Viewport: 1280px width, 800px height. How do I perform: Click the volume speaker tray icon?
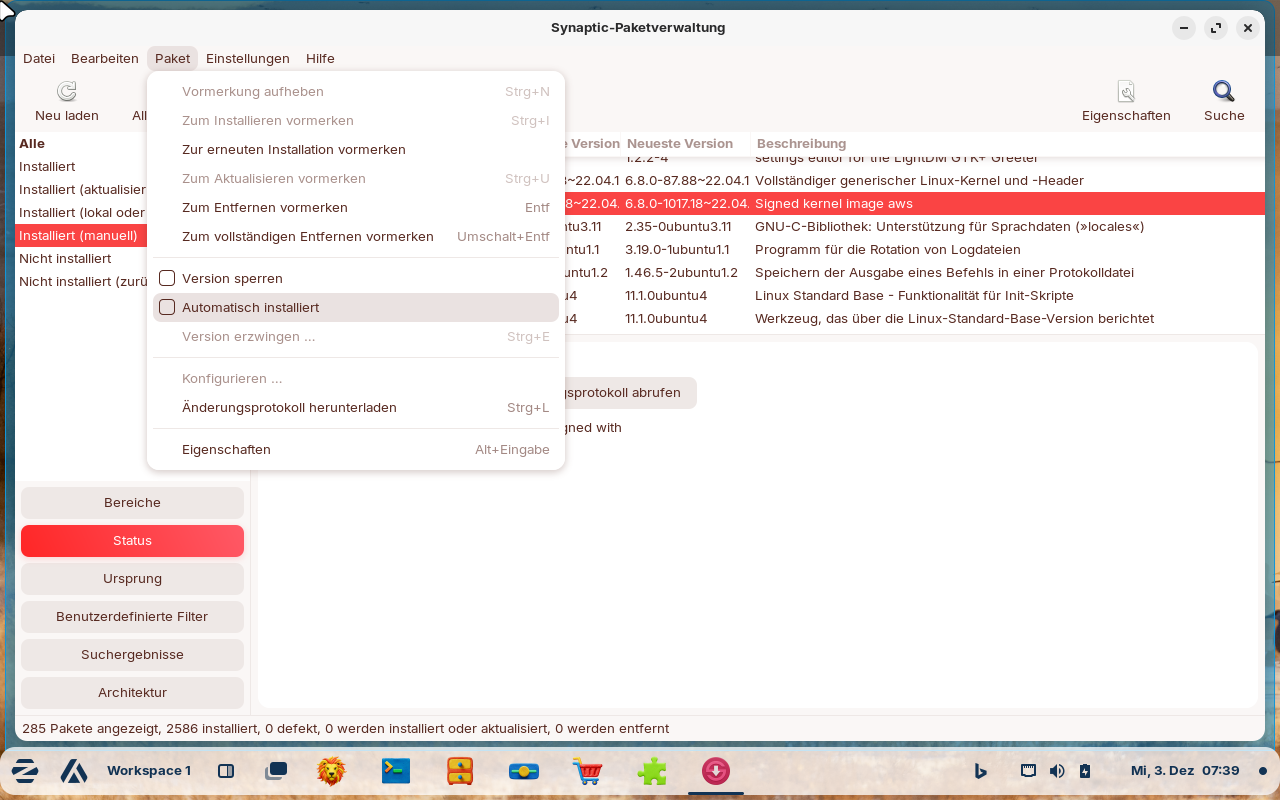[1057, 771]
